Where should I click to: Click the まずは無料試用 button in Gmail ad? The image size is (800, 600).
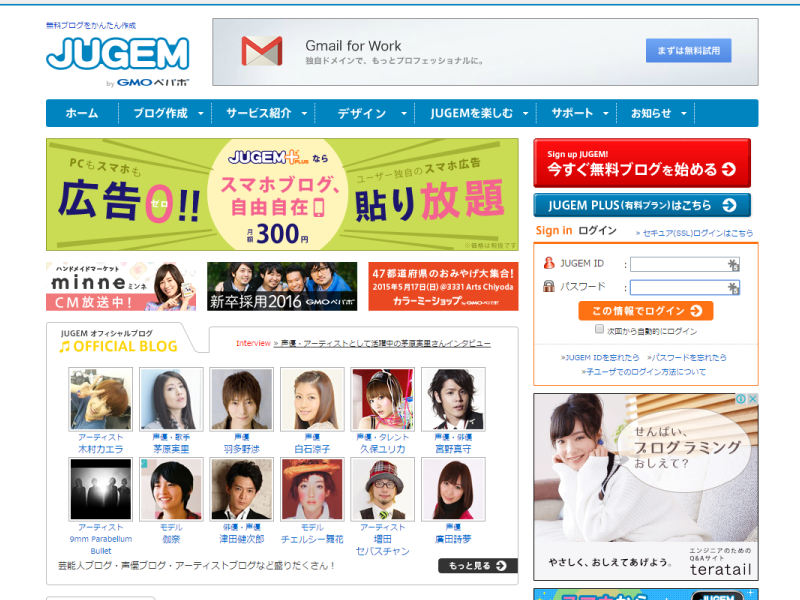point(688,51)
